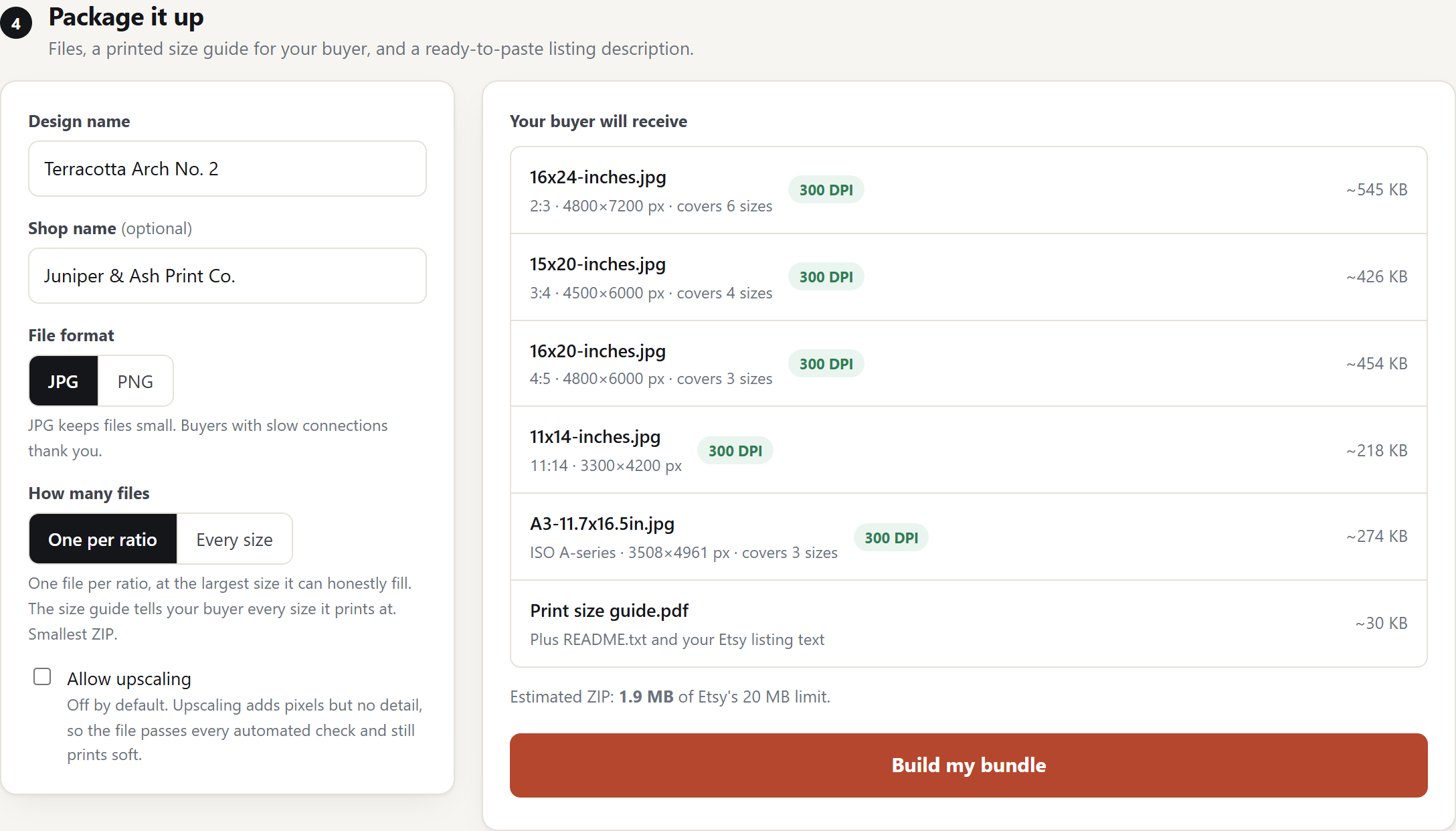Select the JPG file format

tap(64, 381)
